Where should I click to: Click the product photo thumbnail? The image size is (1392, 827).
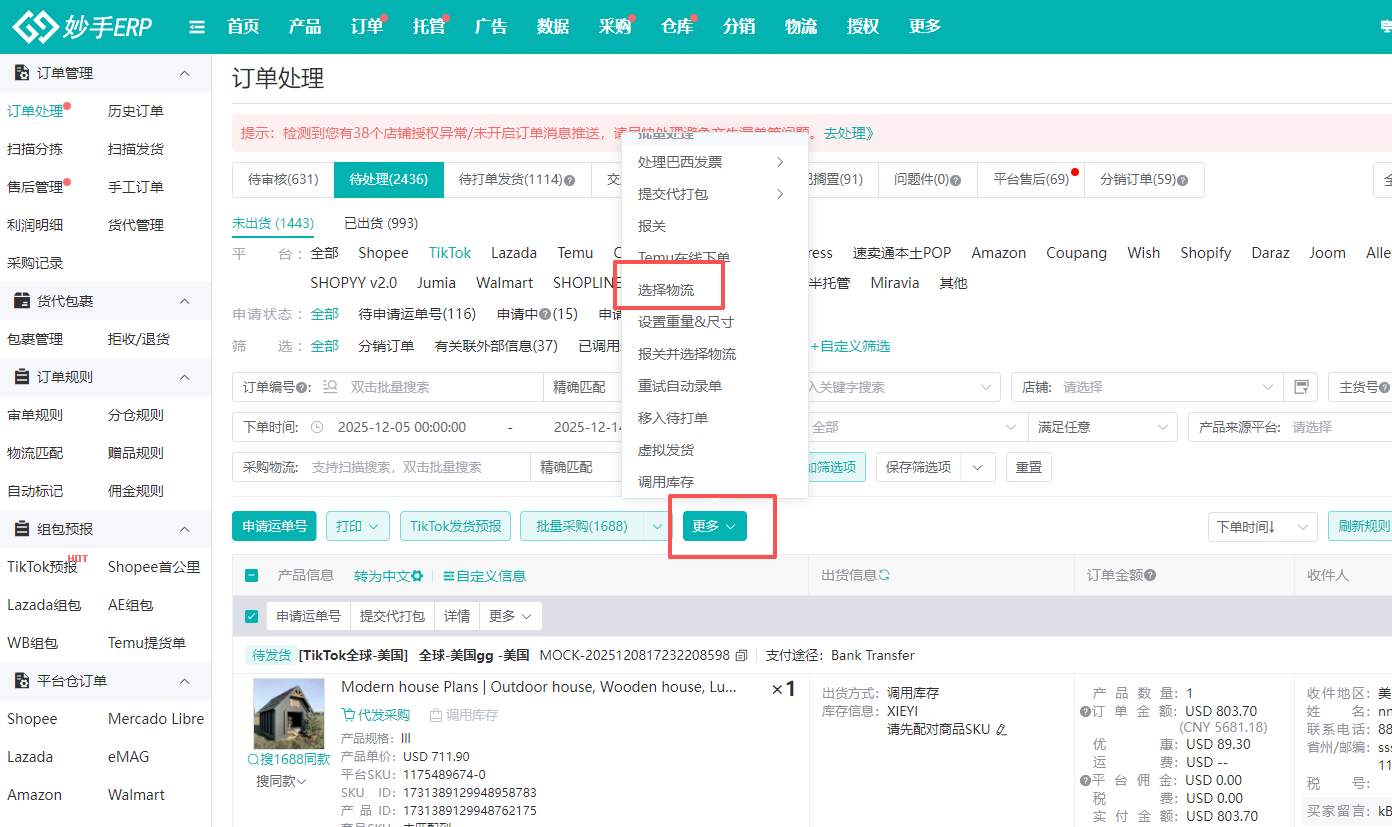click(x=289, y=713)
